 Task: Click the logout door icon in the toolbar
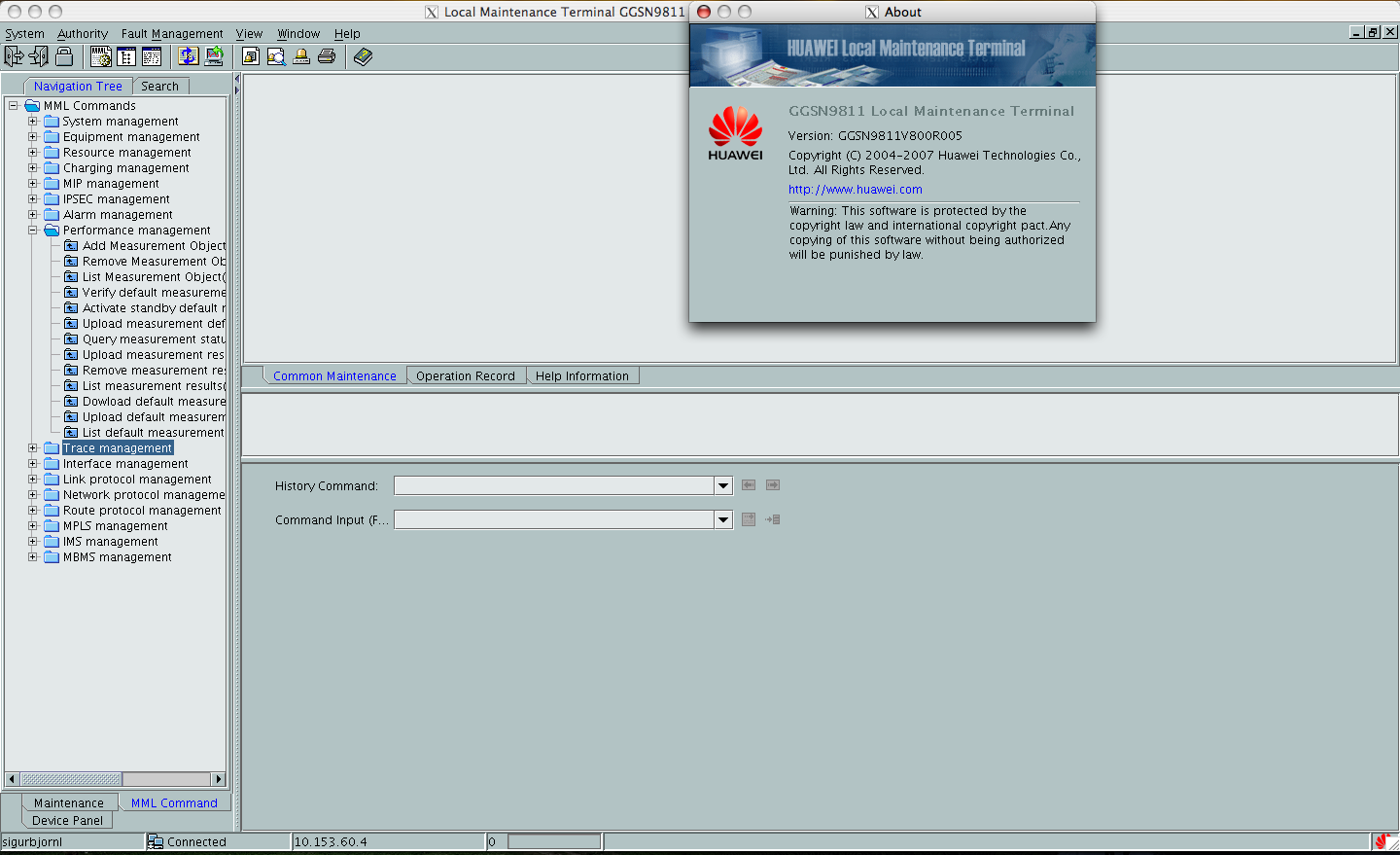[x=39, y=56]
